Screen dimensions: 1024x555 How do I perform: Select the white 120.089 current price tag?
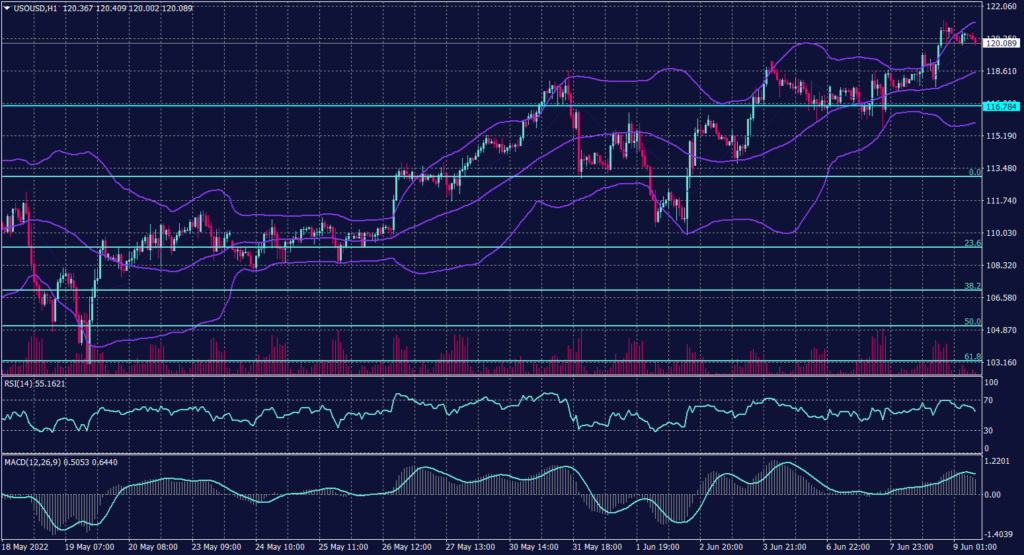click(1001, 44)
